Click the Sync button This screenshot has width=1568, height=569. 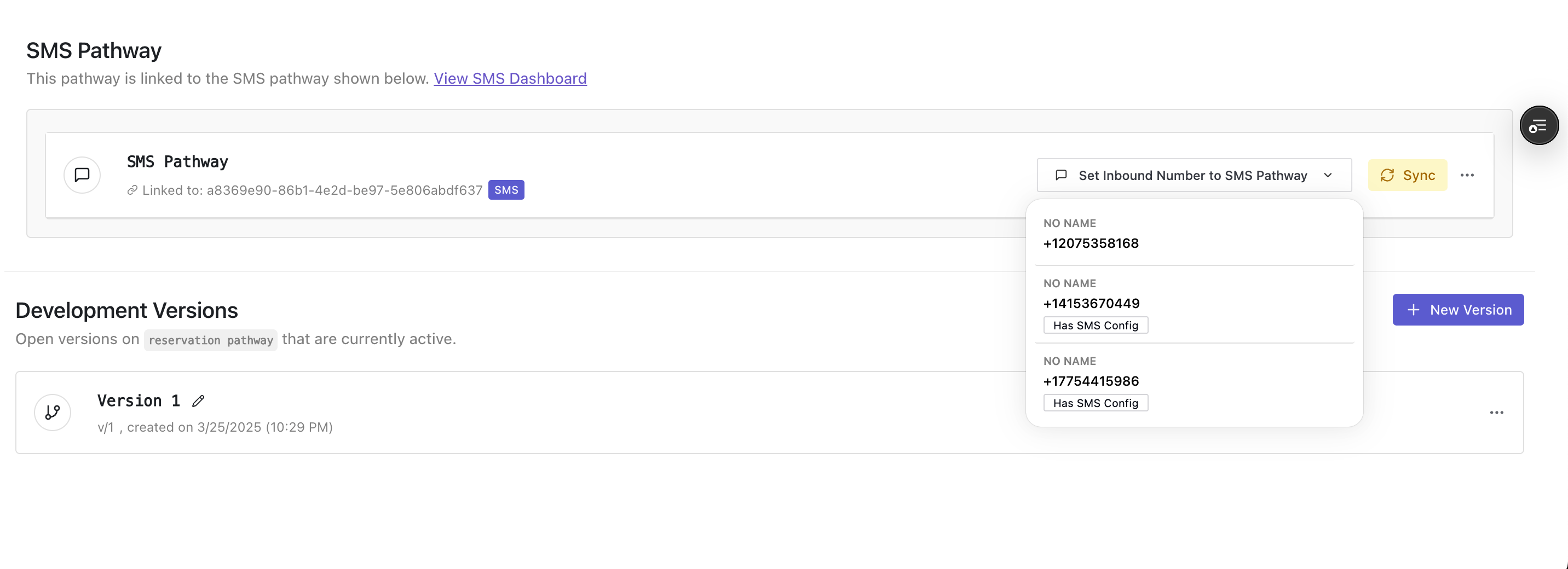(1407, 175)
